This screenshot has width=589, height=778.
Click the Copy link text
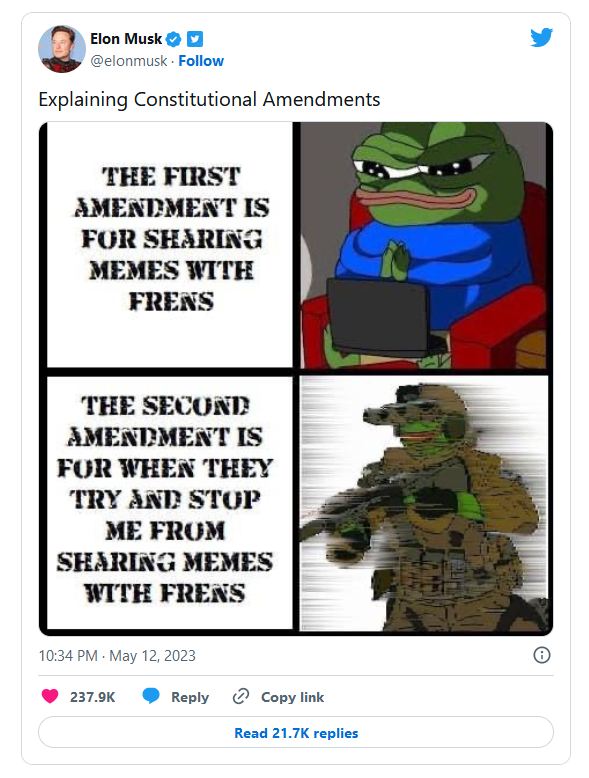point(292,697)
